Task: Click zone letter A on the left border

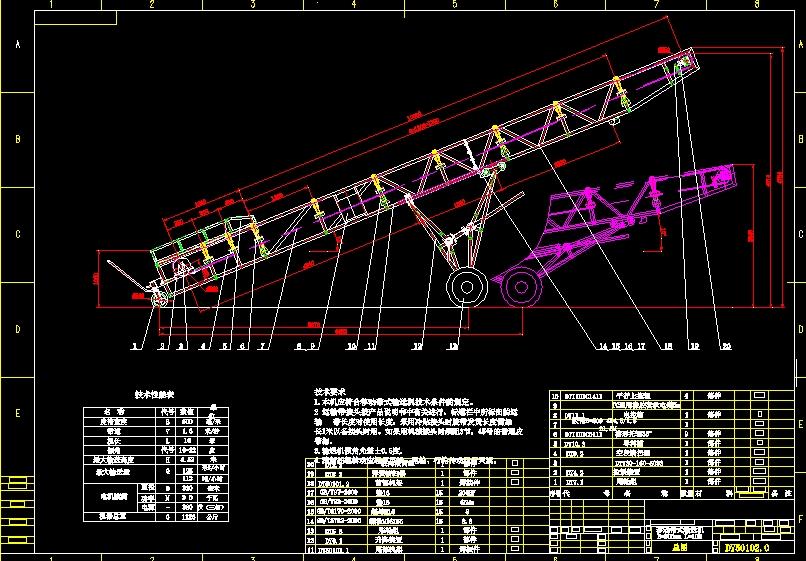Action: tap(18, 45)
